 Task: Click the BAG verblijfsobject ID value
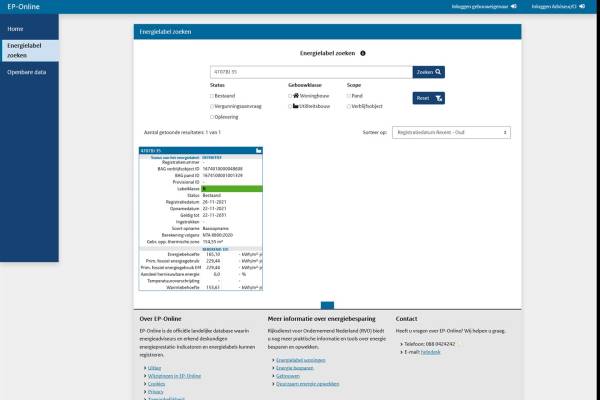coord(223,169)
